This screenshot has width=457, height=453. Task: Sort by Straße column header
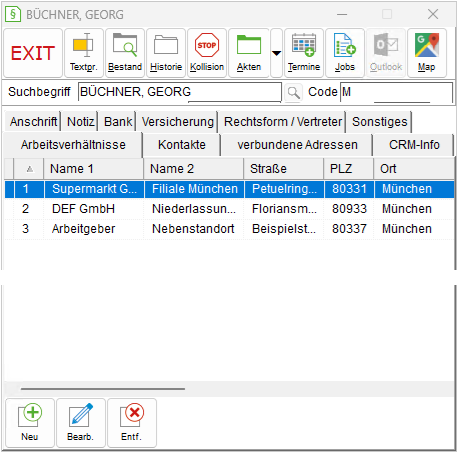click(284, 169)
